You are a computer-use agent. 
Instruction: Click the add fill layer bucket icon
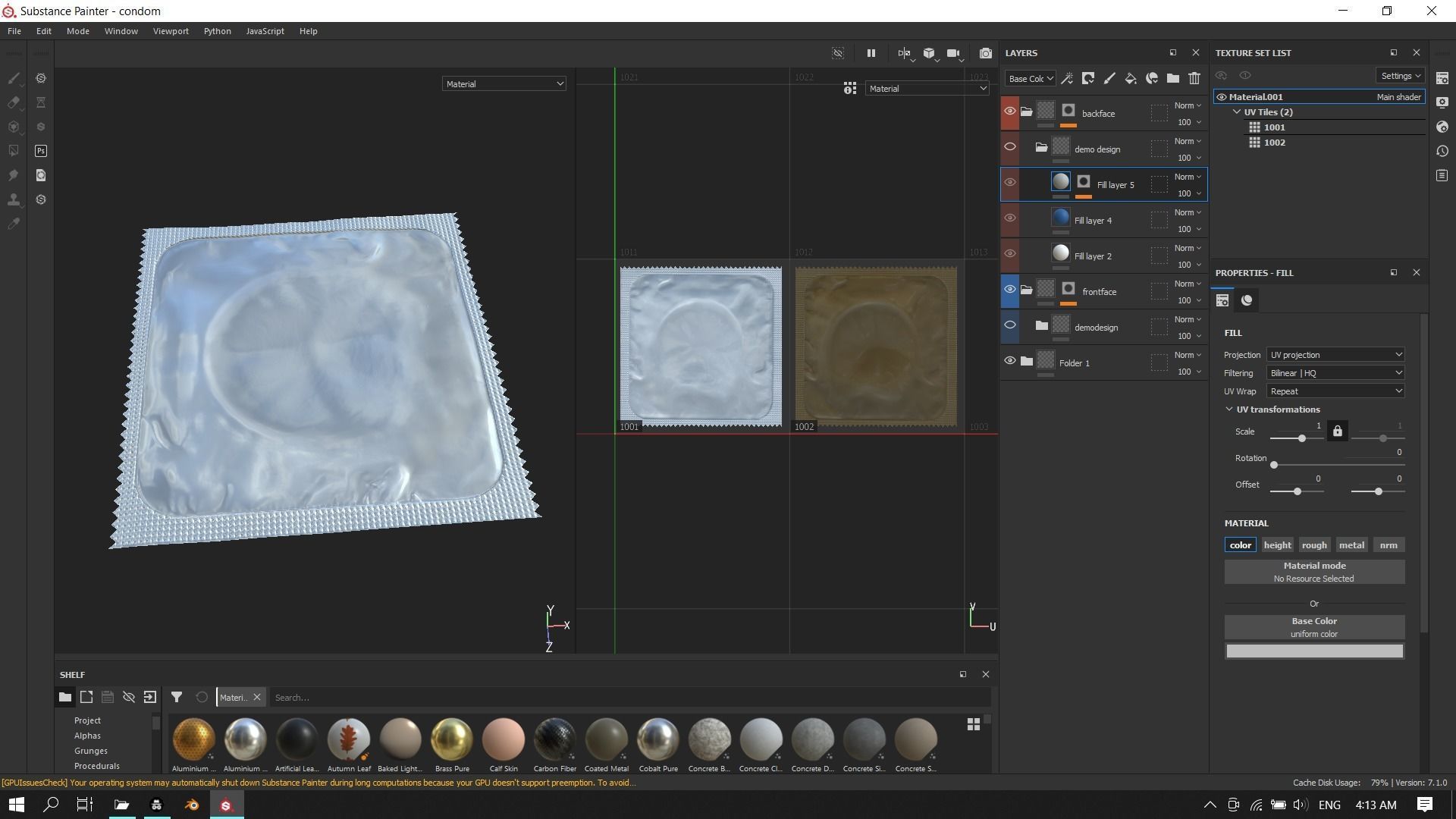[1131, 78]
